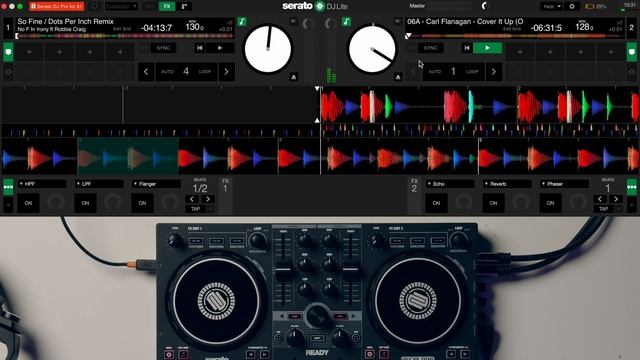Decrease FX 2 beats value
640x360 pixels.
click(600, 199)
